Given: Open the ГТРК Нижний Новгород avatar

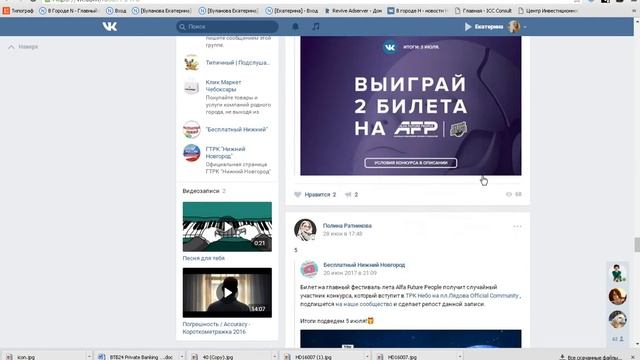Looking at the screenshot, I should point(191,153).
